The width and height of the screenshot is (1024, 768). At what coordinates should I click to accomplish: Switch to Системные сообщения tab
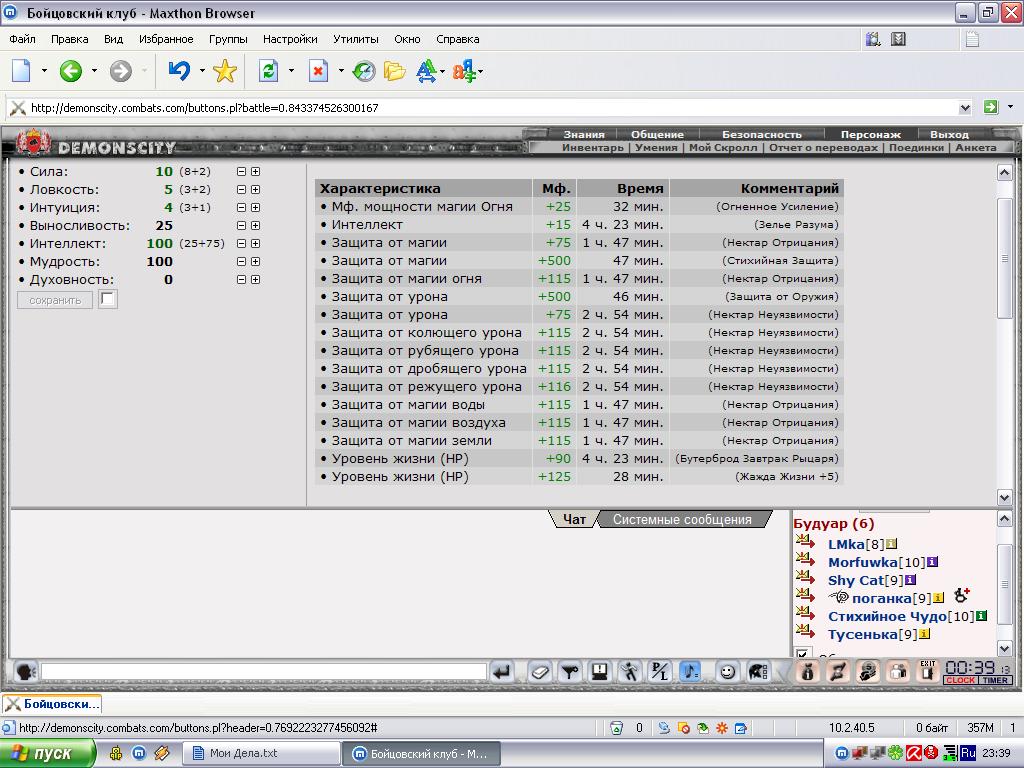[x=682, y=519]
